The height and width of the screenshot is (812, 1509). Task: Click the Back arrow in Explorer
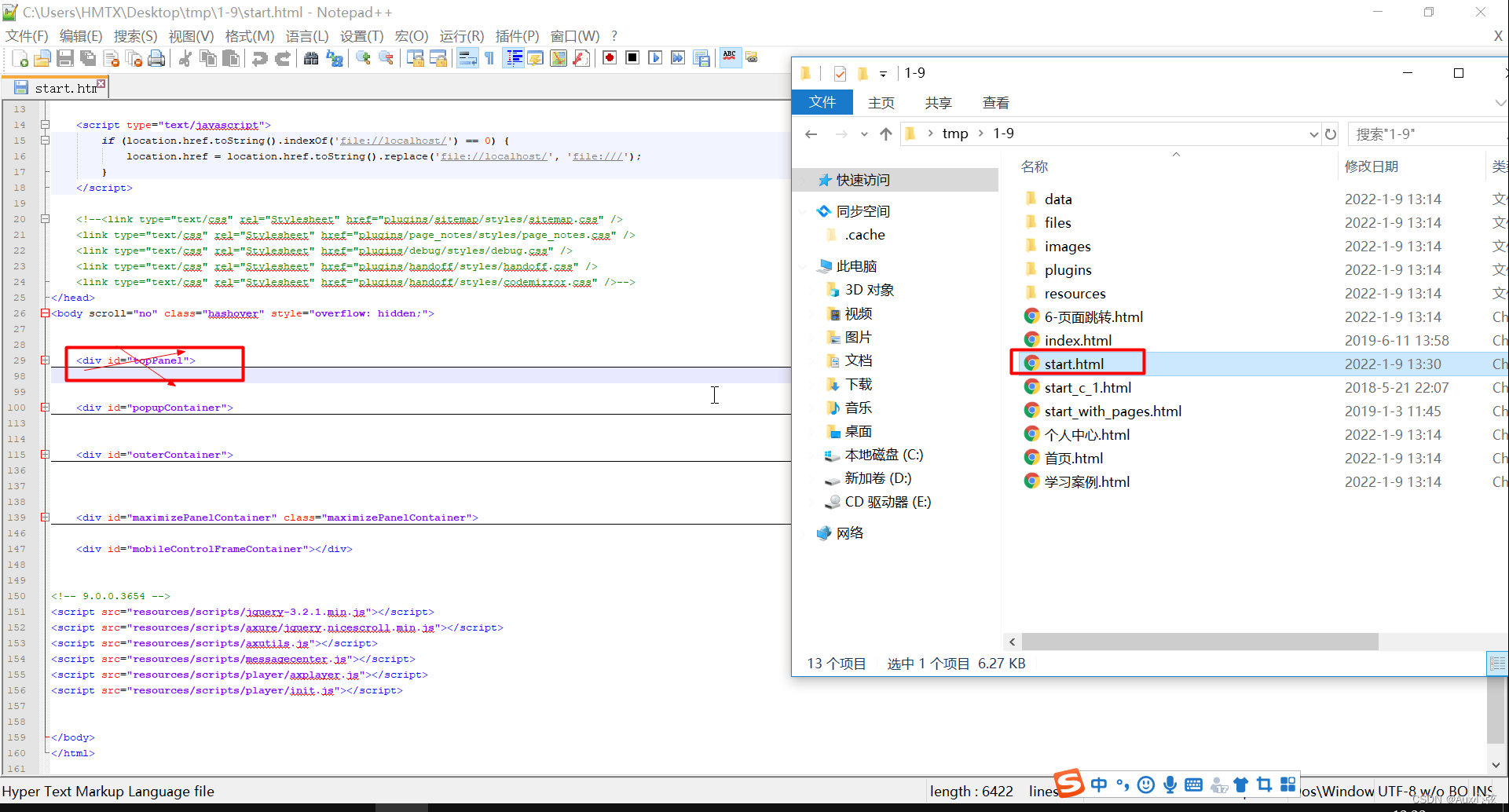(811, 134)
